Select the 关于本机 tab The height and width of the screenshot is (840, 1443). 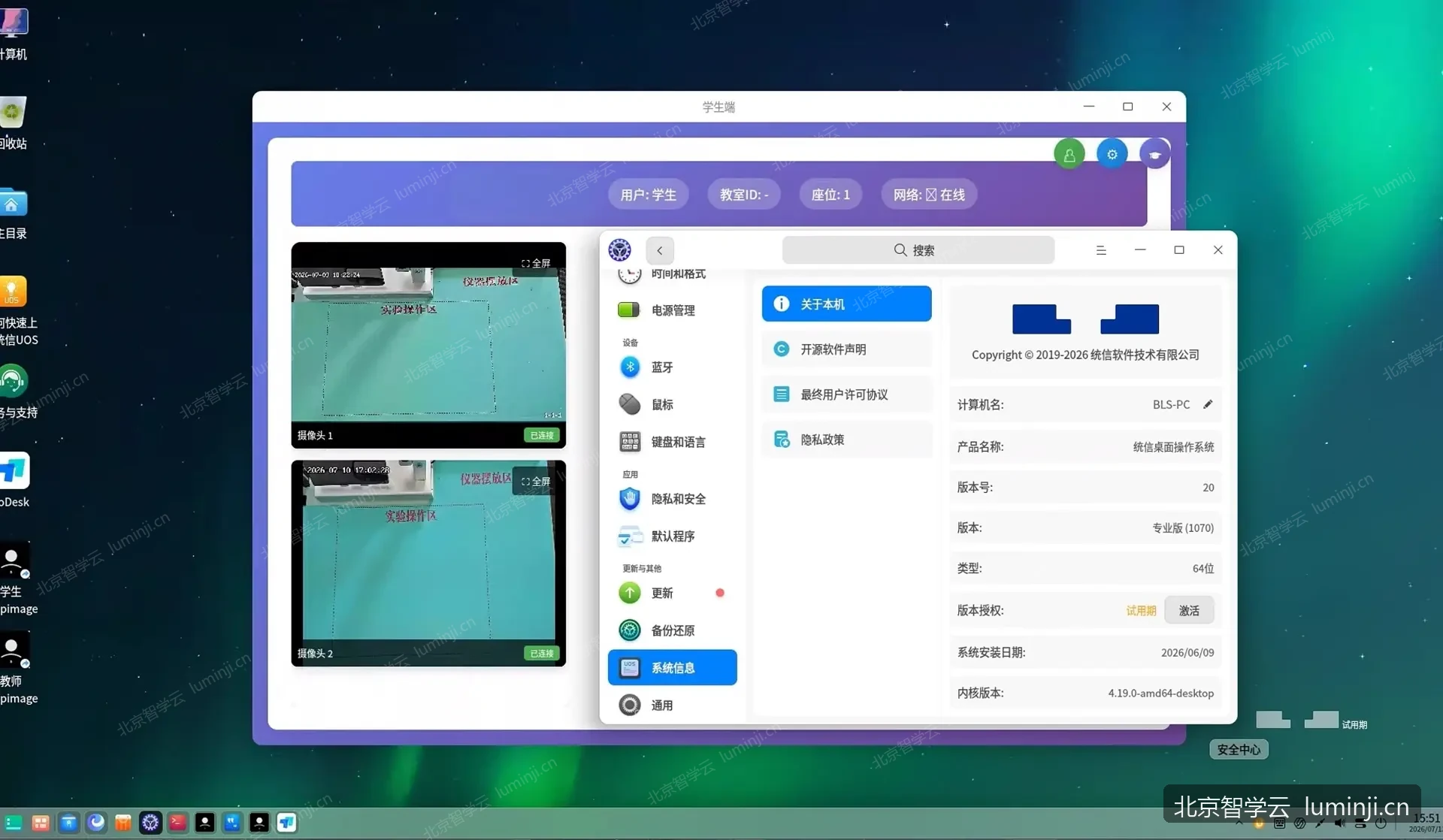click(846, 304)
